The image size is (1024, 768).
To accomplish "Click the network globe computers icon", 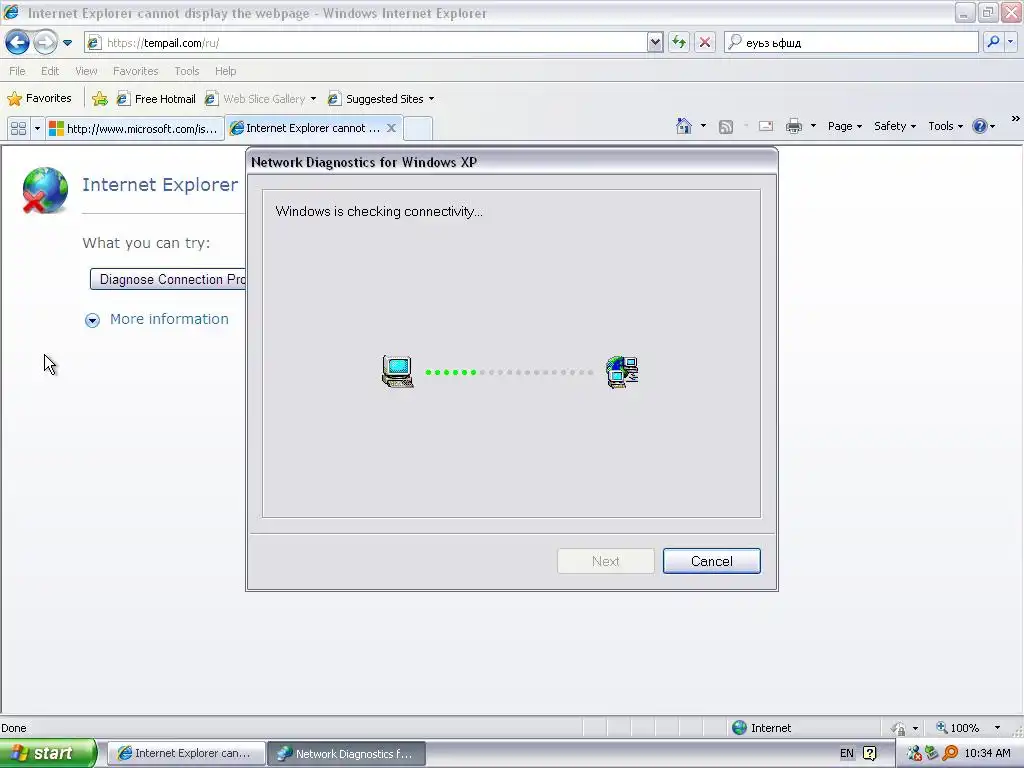I will tap(622, 372).
